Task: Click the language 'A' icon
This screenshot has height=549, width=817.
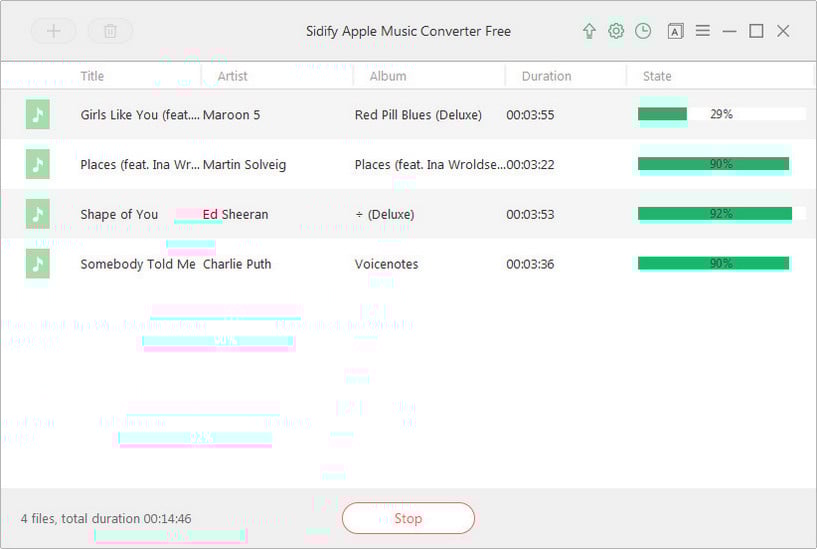Action: tap(675, 31)
